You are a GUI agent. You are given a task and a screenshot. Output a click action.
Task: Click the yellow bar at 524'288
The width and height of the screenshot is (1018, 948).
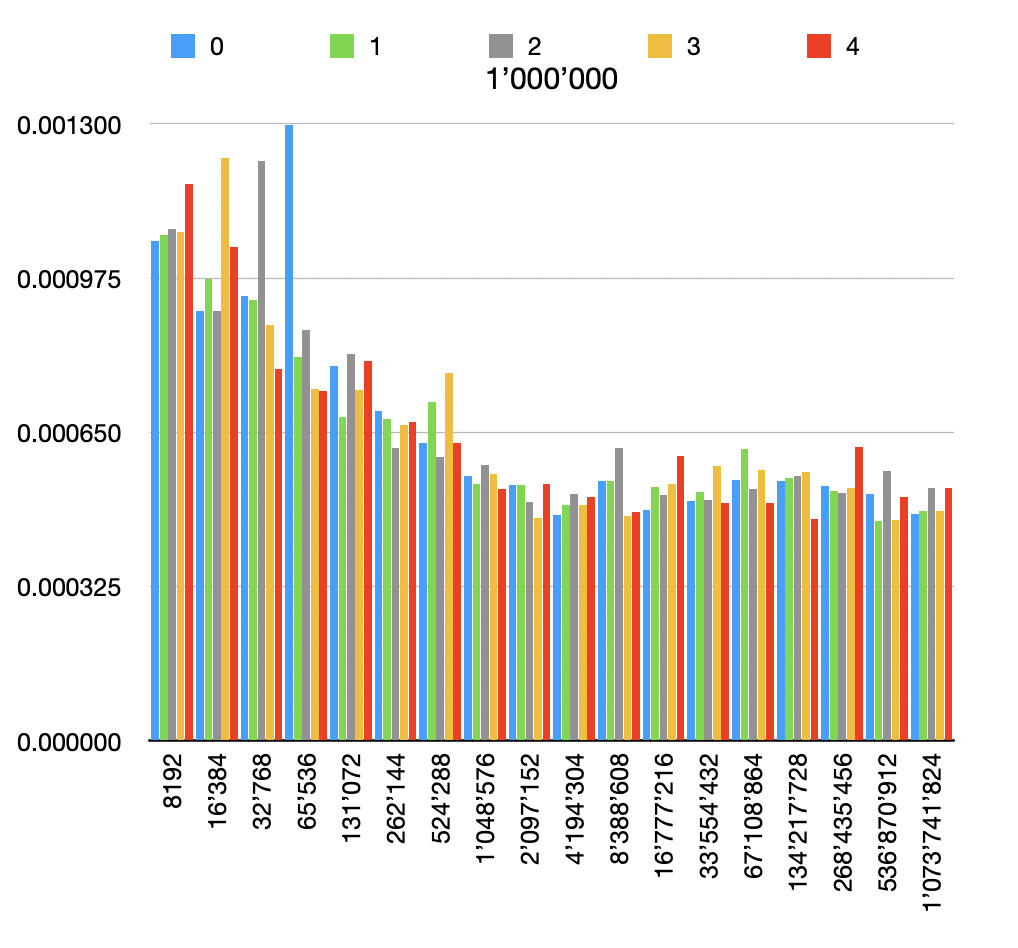tap(449, 556)
